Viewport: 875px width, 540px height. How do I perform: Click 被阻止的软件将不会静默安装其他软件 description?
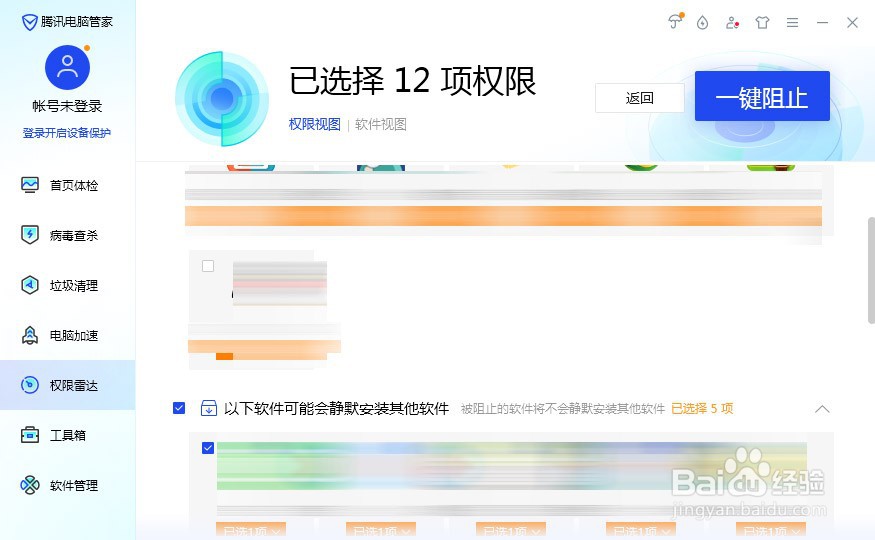(562, 409)
